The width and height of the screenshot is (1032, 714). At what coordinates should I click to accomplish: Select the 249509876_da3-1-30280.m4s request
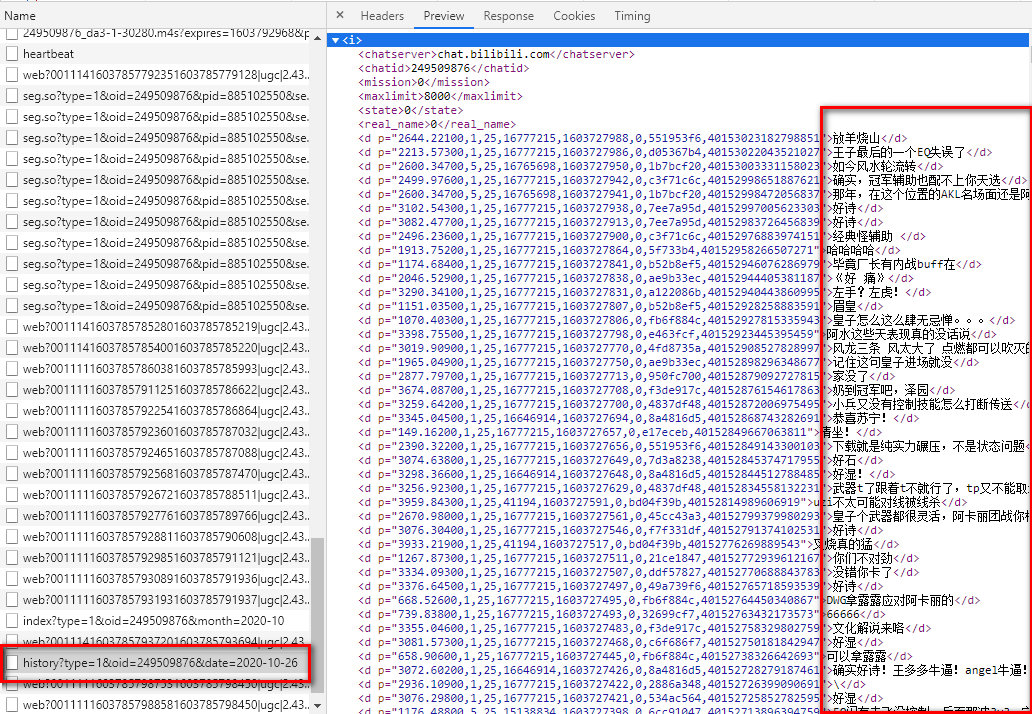click(x=157, y=33)
